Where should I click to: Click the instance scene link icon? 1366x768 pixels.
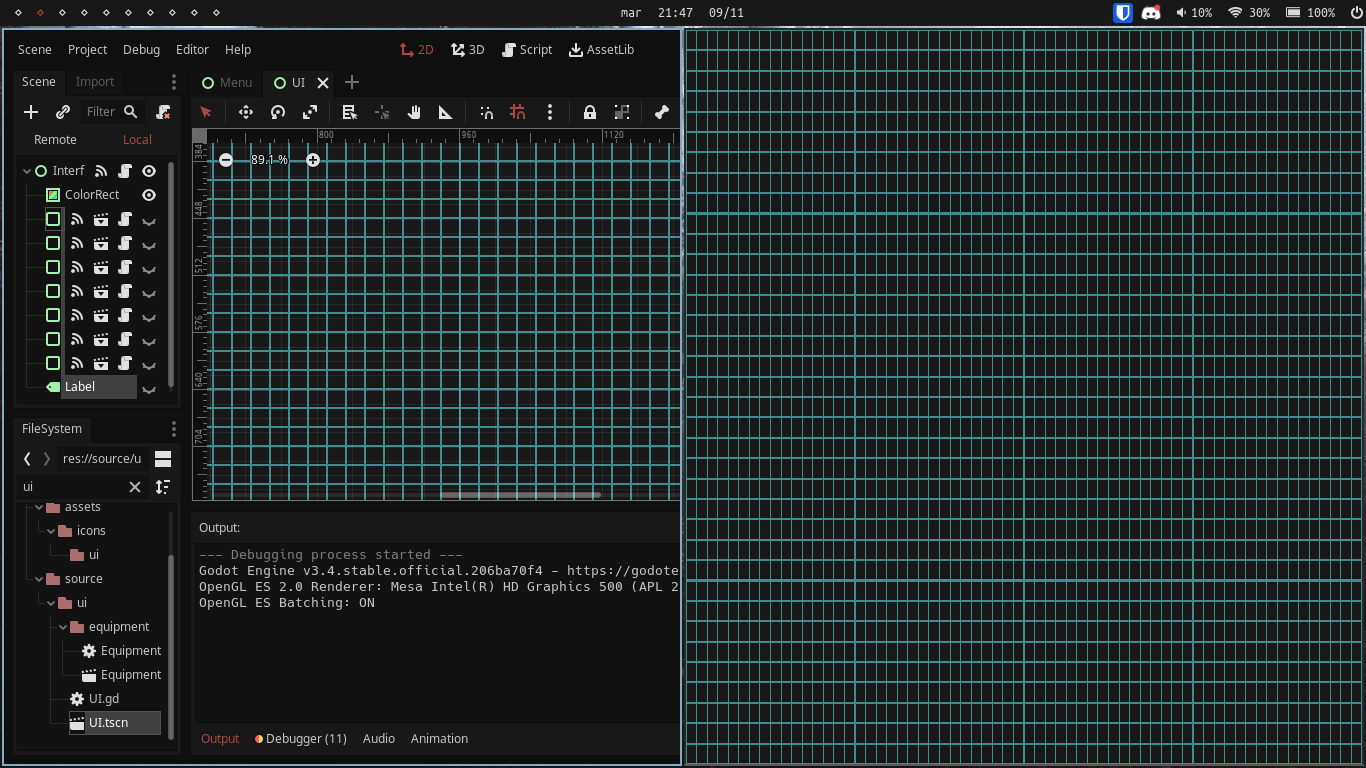(62, 112)
